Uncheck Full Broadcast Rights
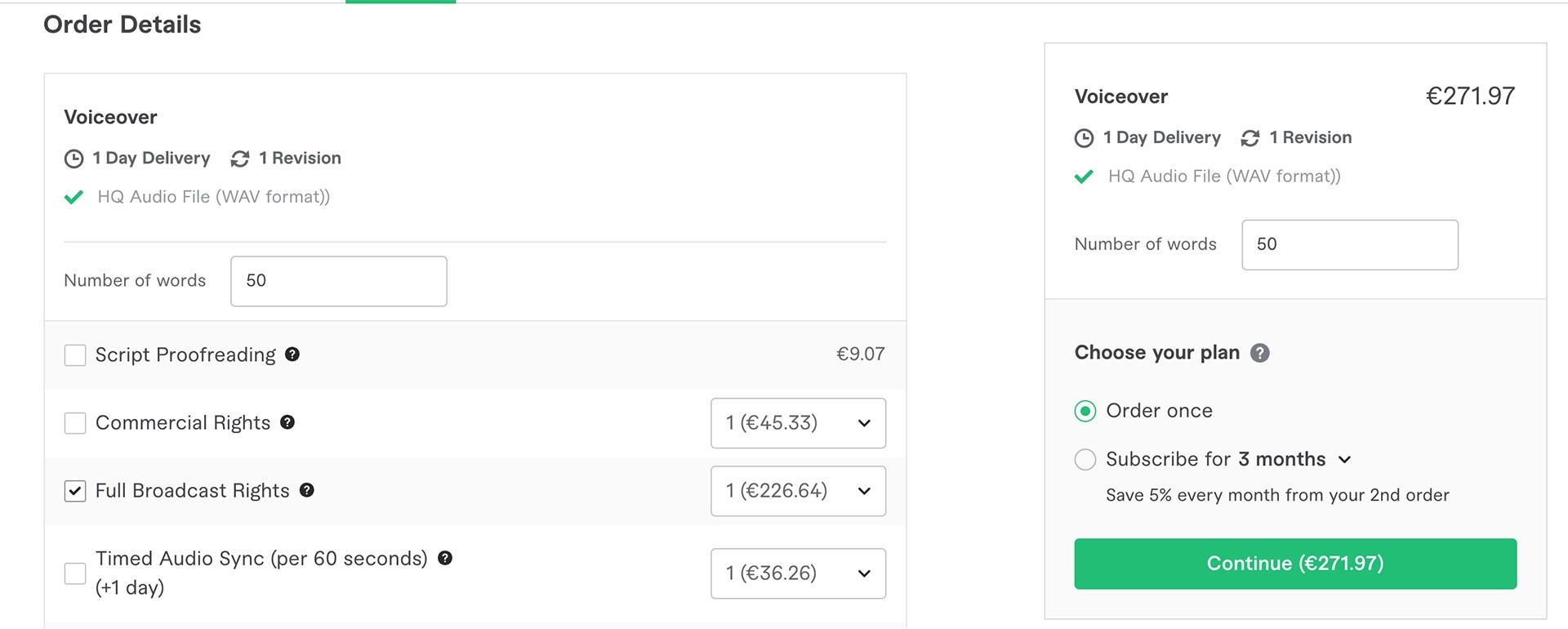Screen dimensions: 1568x629 coord(75,491)
